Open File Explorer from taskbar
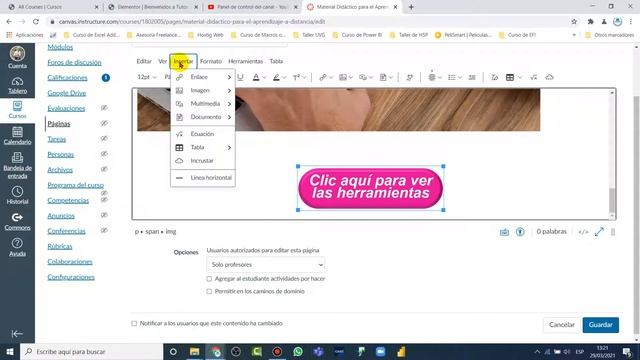 (194, 351)
